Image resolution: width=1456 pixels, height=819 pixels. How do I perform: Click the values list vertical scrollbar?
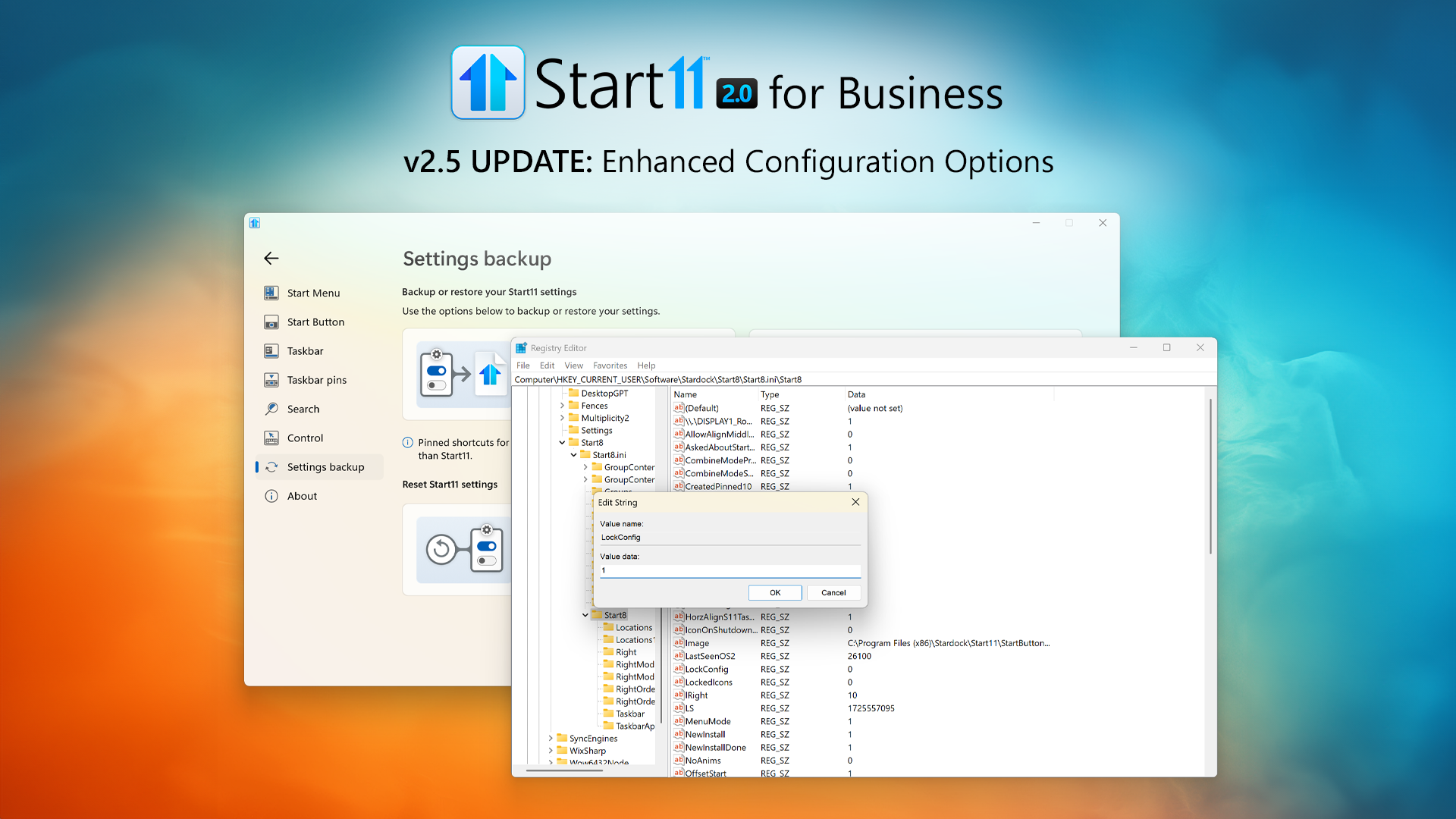pyautogui.click(x=1210, y=478)
